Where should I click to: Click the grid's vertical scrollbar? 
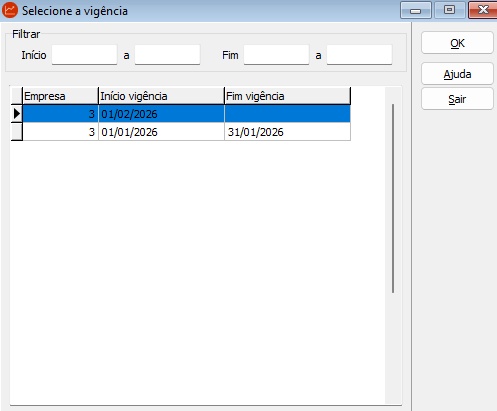click(x=393, y=198)
